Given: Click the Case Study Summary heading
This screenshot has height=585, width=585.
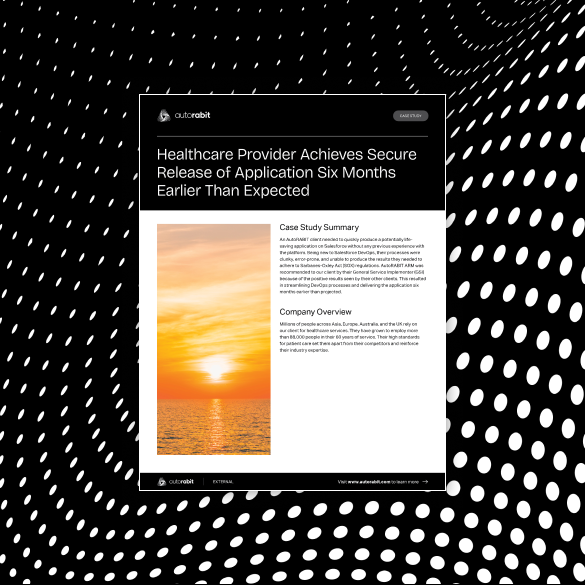Looking at the screenshot, I should 319,227.
